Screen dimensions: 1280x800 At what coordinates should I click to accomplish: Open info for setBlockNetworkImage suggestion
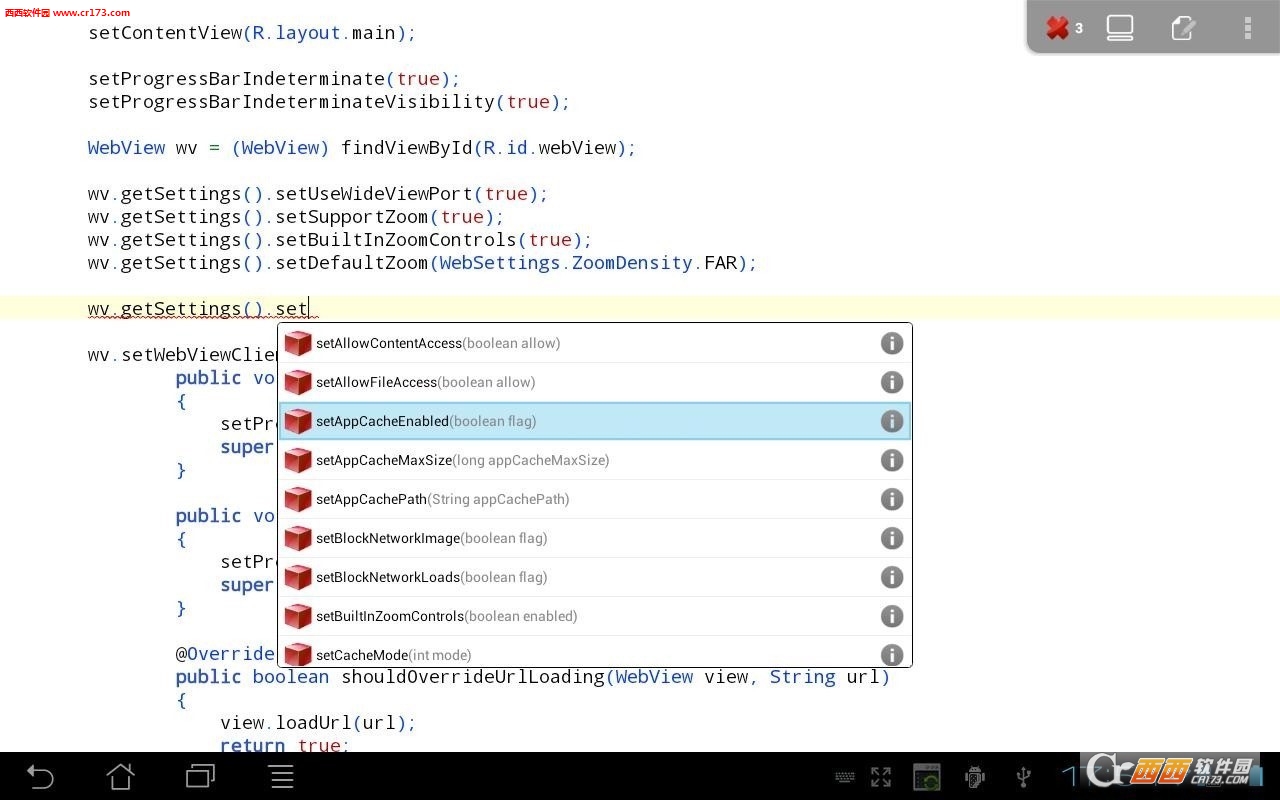click(x=891, y=538)
